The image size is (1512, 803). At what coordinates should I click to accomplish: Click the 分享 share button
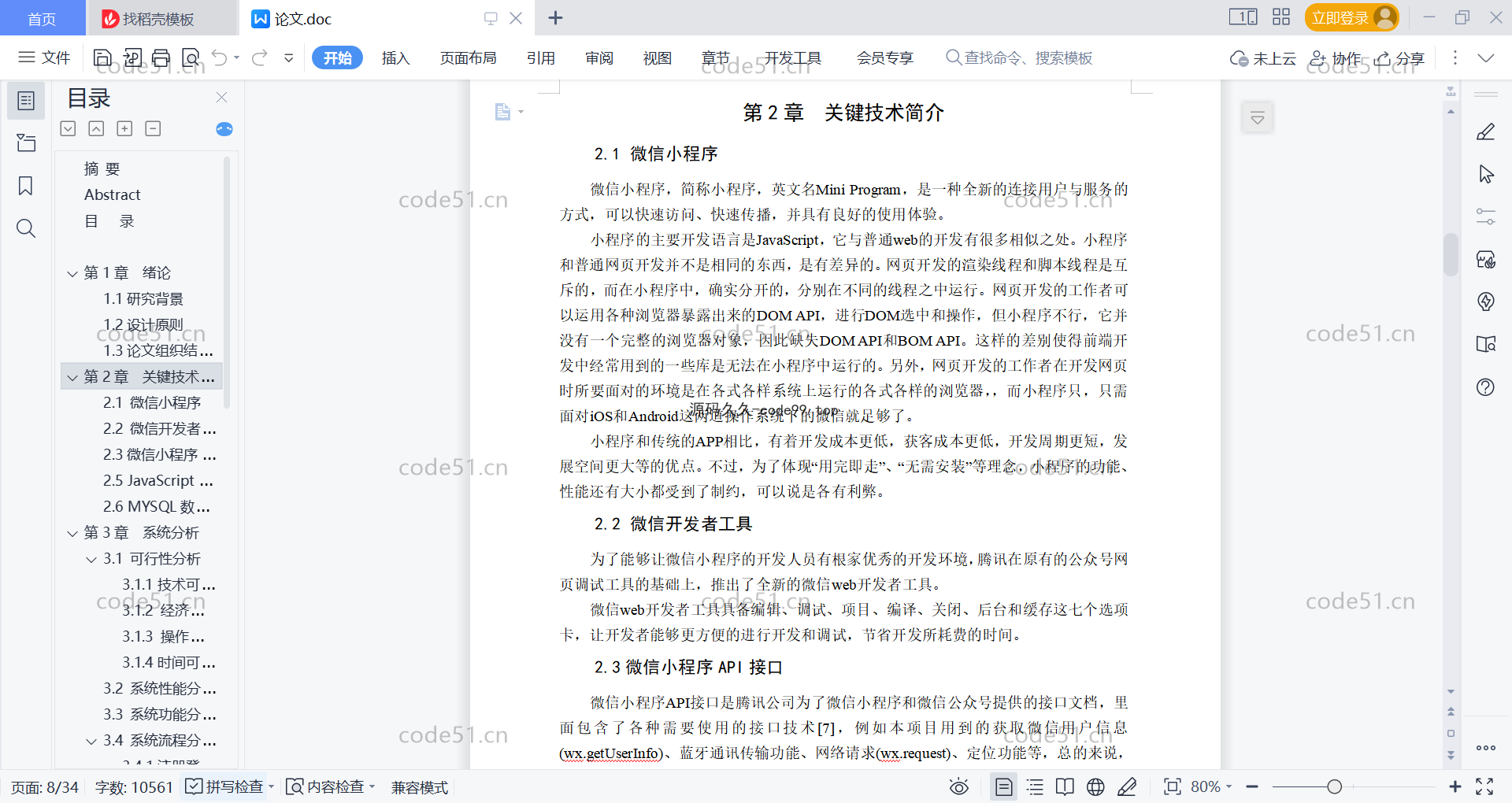point(1399,58)
